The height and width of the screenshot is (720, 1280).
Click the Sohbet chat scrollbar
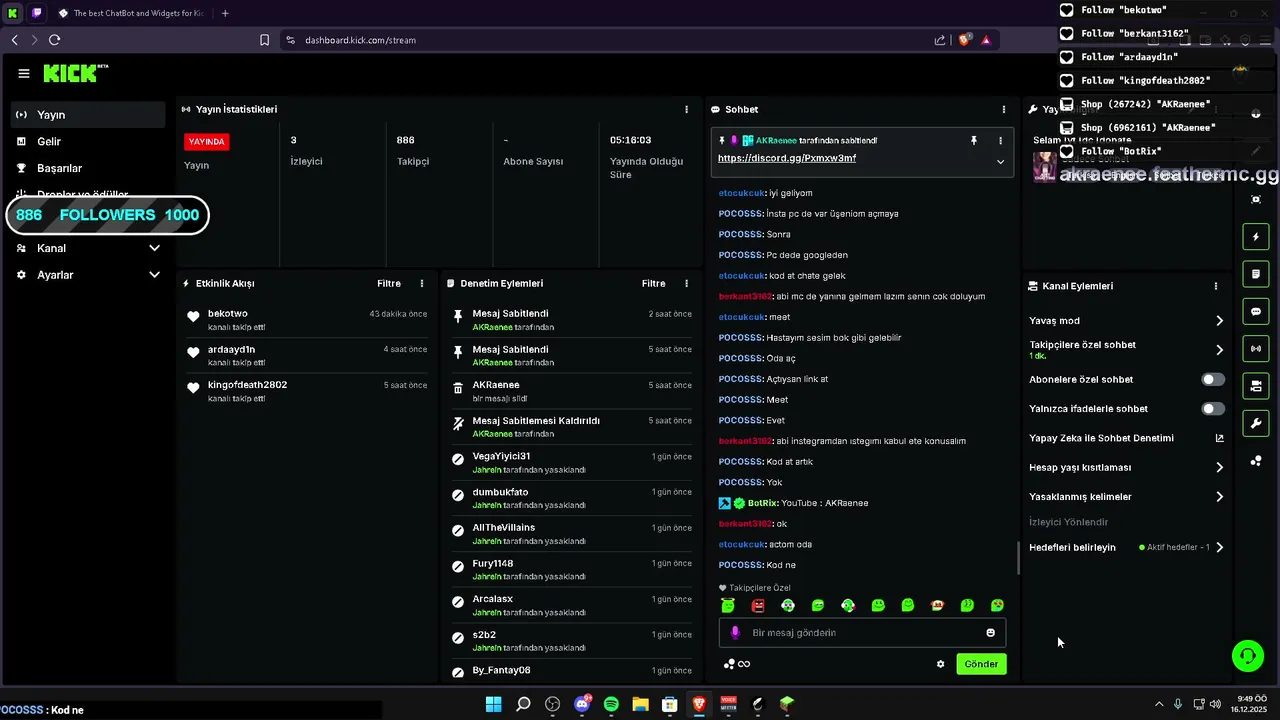click(1017, 557)
